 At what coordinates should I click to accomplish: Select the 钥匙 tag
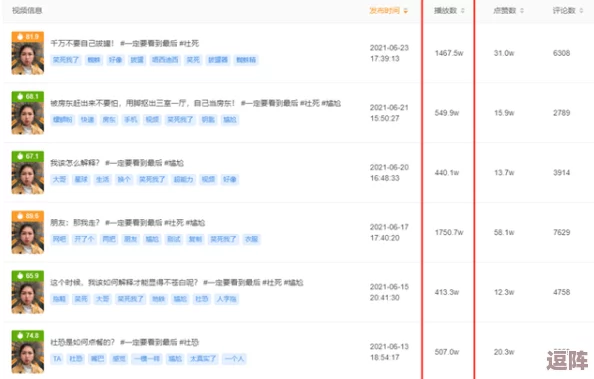click(208, 120)
